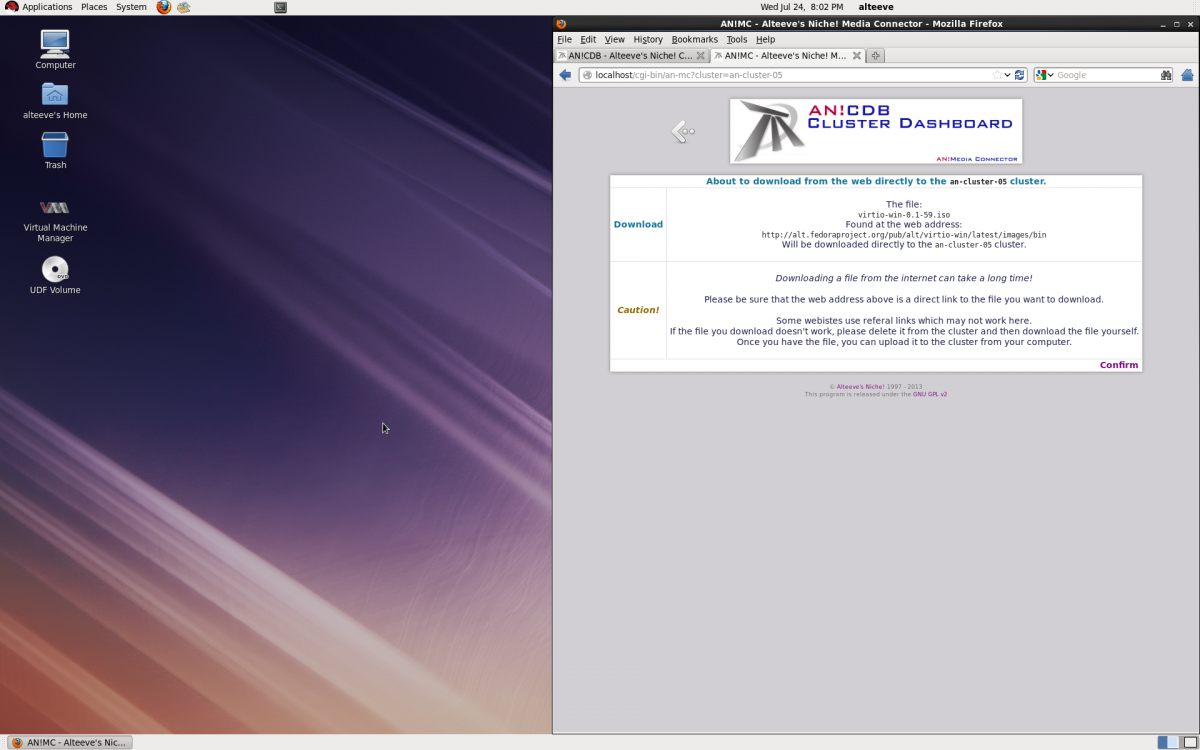Viewport: 1200px width, 750px height.
Task: Open the Trash desktop icon
Action: (55, 146)
